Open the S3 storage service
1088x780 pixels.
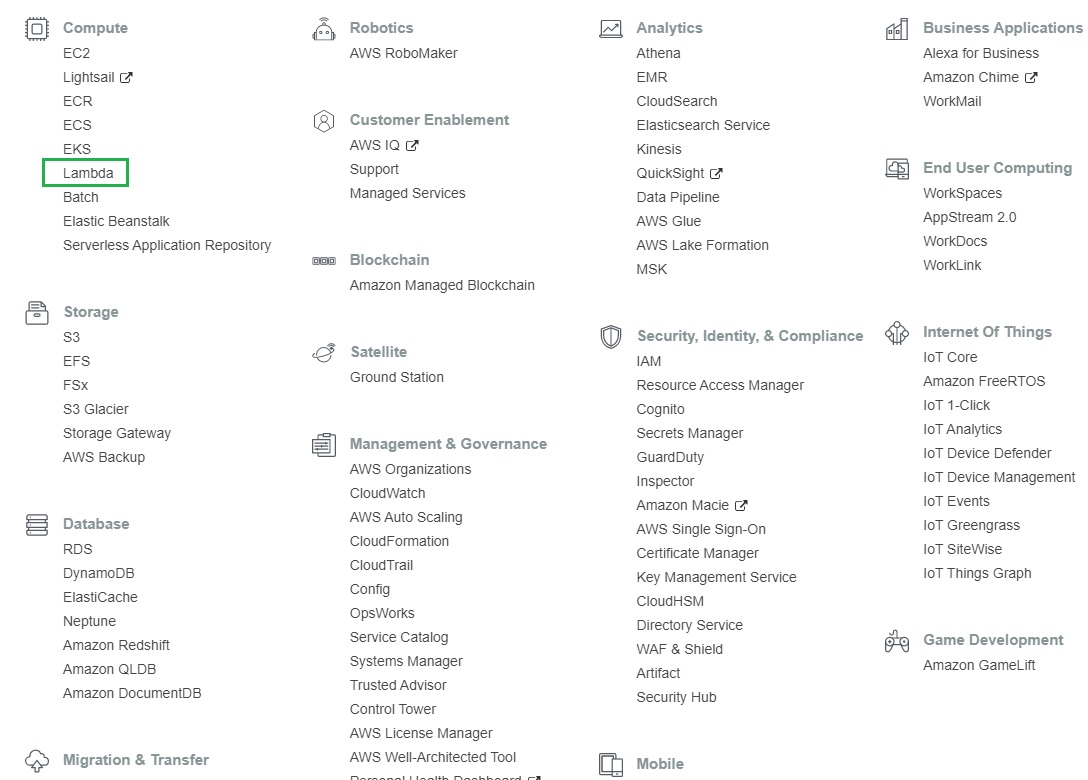pyautogui.click(x=71, y=337)
